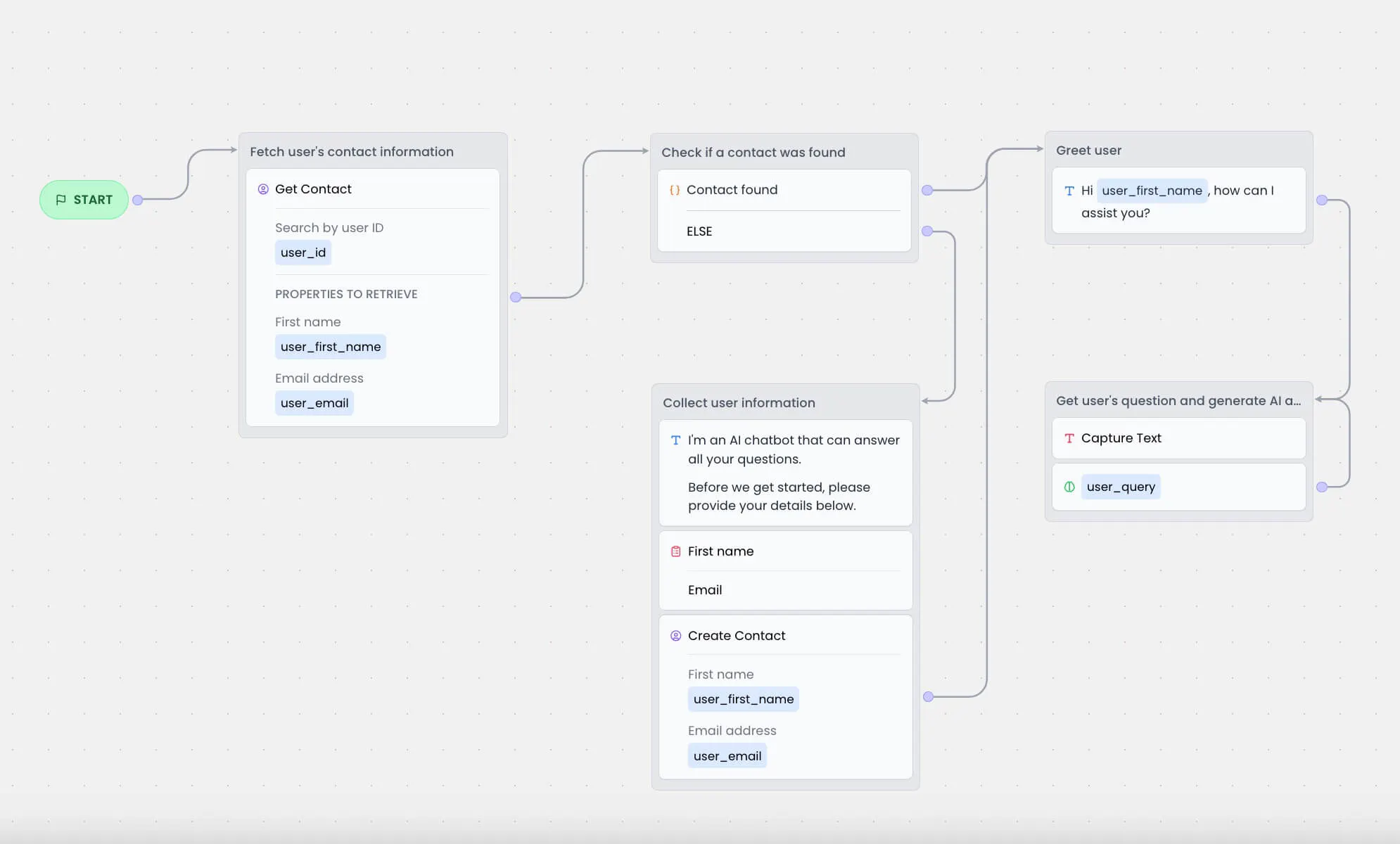Select the Collect user information block title
Viewport: 1400px width, 844px height.
pyautogui.click(x=739, y=403)
